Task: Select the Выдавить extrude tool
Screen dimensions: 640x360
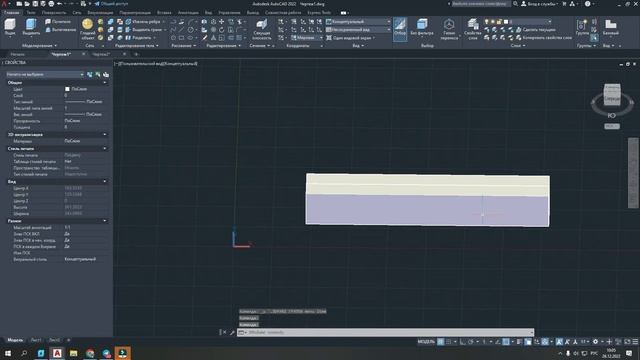Action: 31,27
